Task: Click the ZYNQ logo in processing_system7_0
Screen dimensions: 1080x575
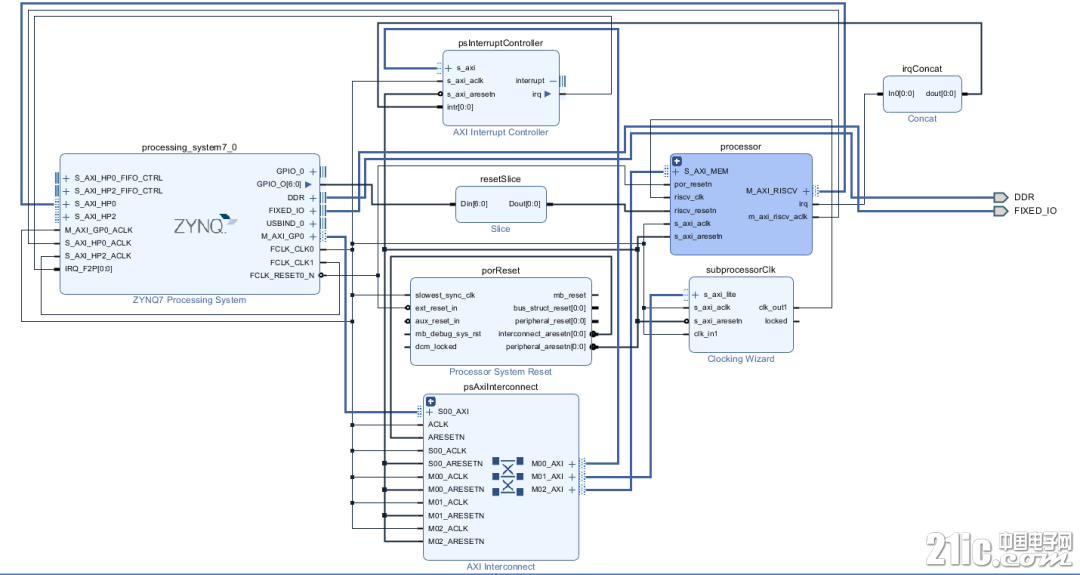Action: 205,224
